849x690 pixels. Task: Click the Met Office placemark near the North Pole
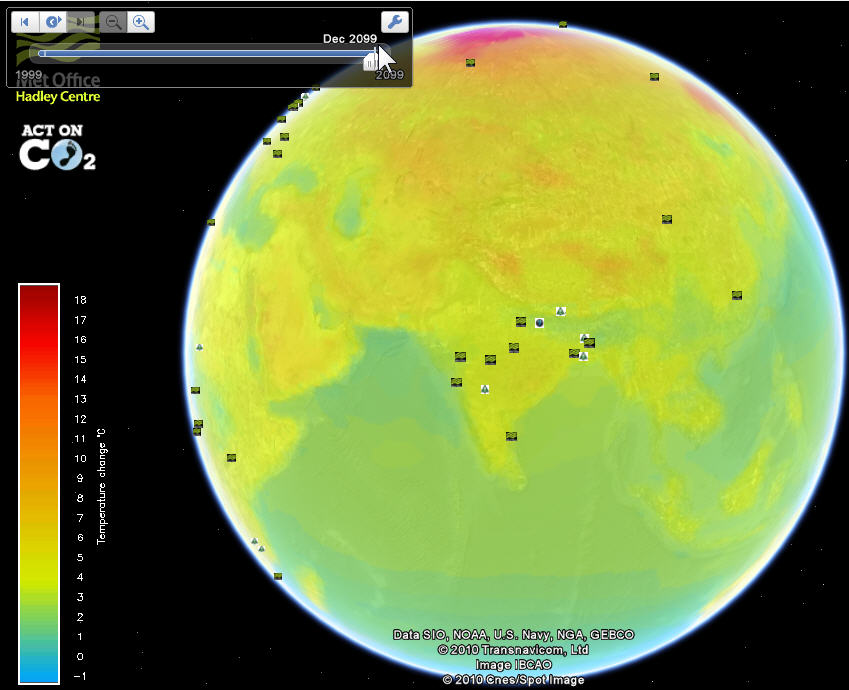pyautogui.click(x=563, y=24)
